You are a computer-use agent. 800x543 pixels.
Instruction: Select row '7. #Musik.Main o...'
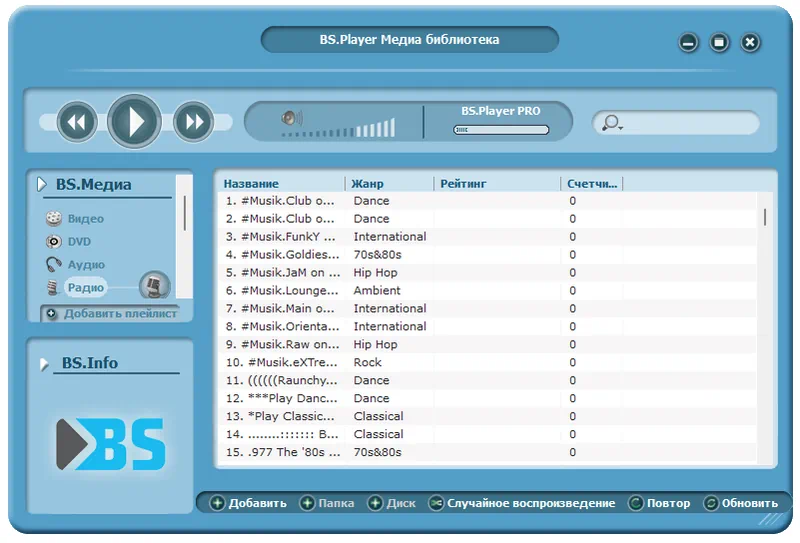(x=487, y=308)
